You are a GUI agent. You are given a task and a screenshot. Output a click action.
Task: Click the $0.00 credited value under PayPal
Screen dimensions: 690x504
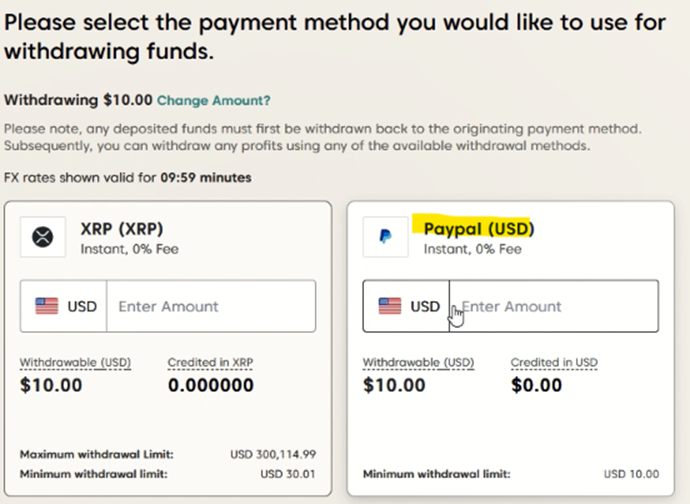(x=536, y=385)
